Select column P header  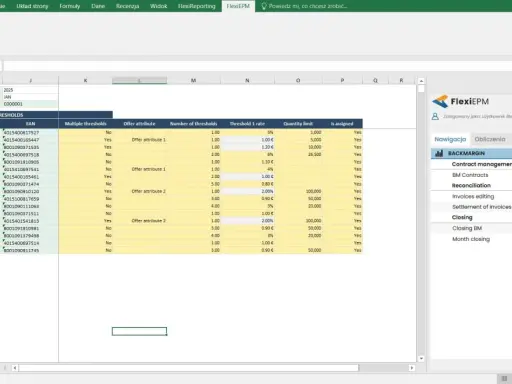(342, 80)
